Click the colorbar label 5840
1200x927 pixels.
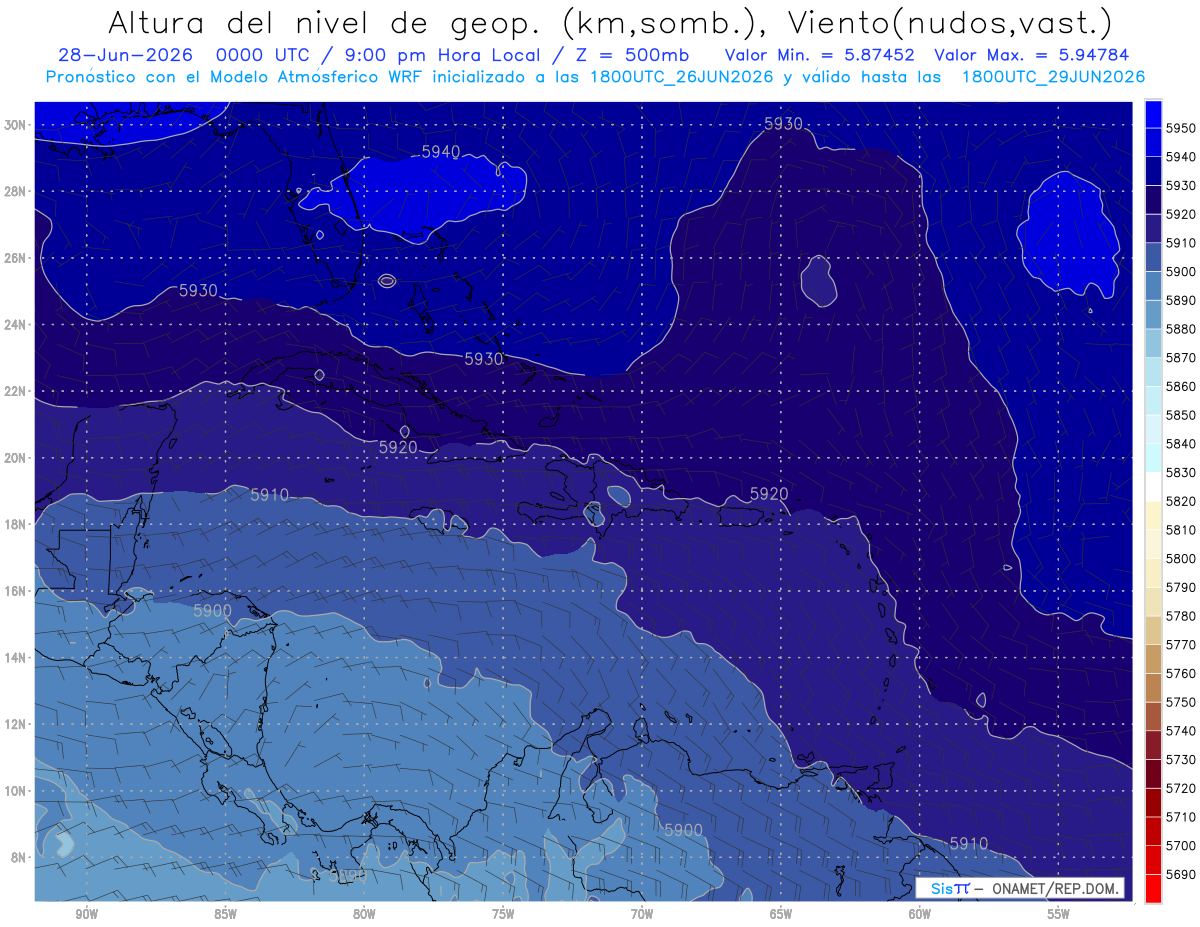[1180, 444]
